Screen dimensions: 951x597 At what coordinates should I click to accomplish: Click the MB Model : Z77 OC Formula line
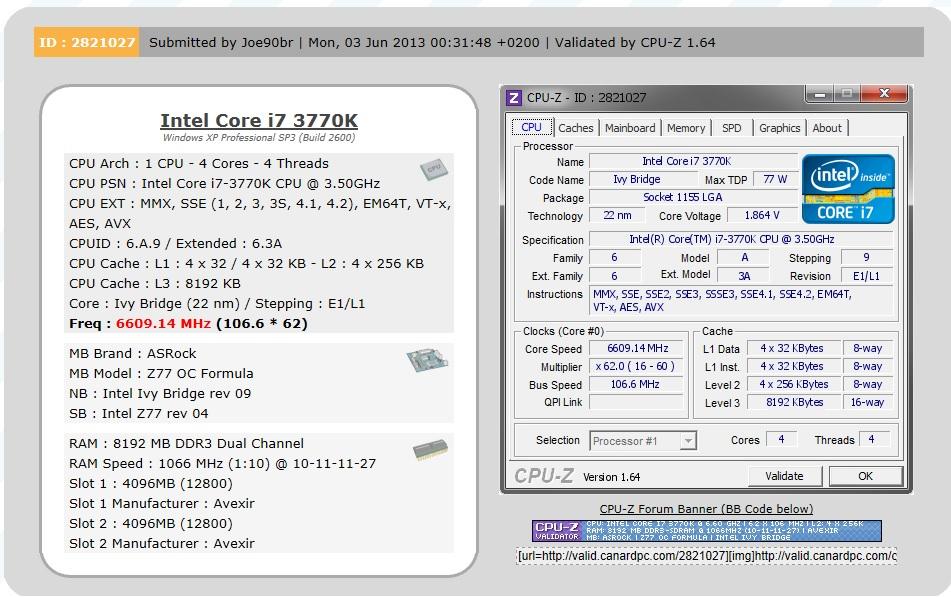coord(161,374)
